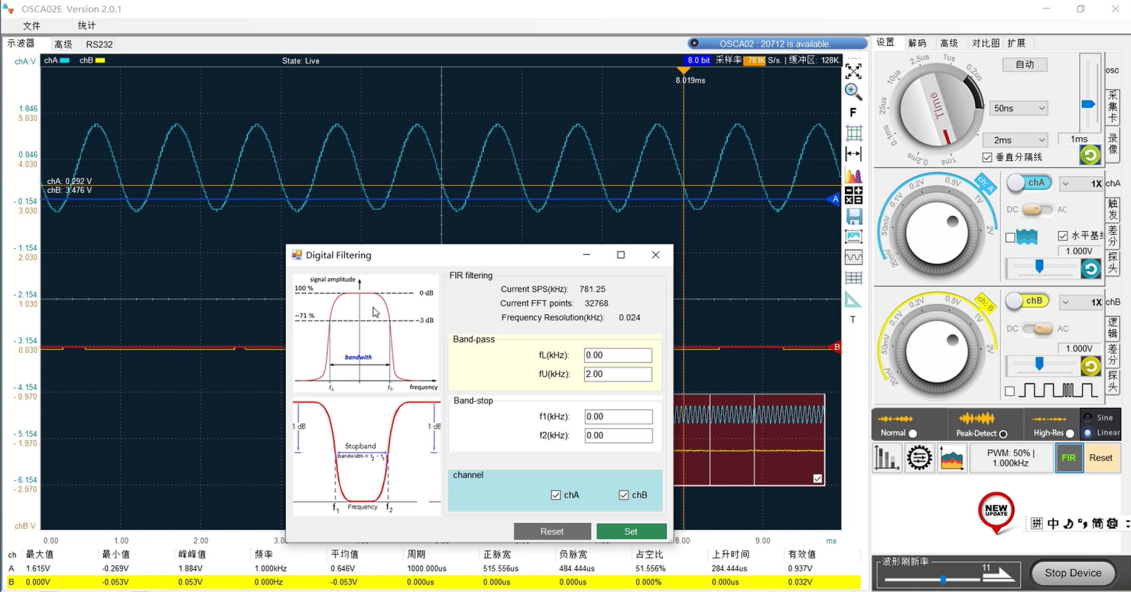Viewport: 1131px width, 592px height.
Task: Switch to the RS232 tab
Action: pos(99,45)
